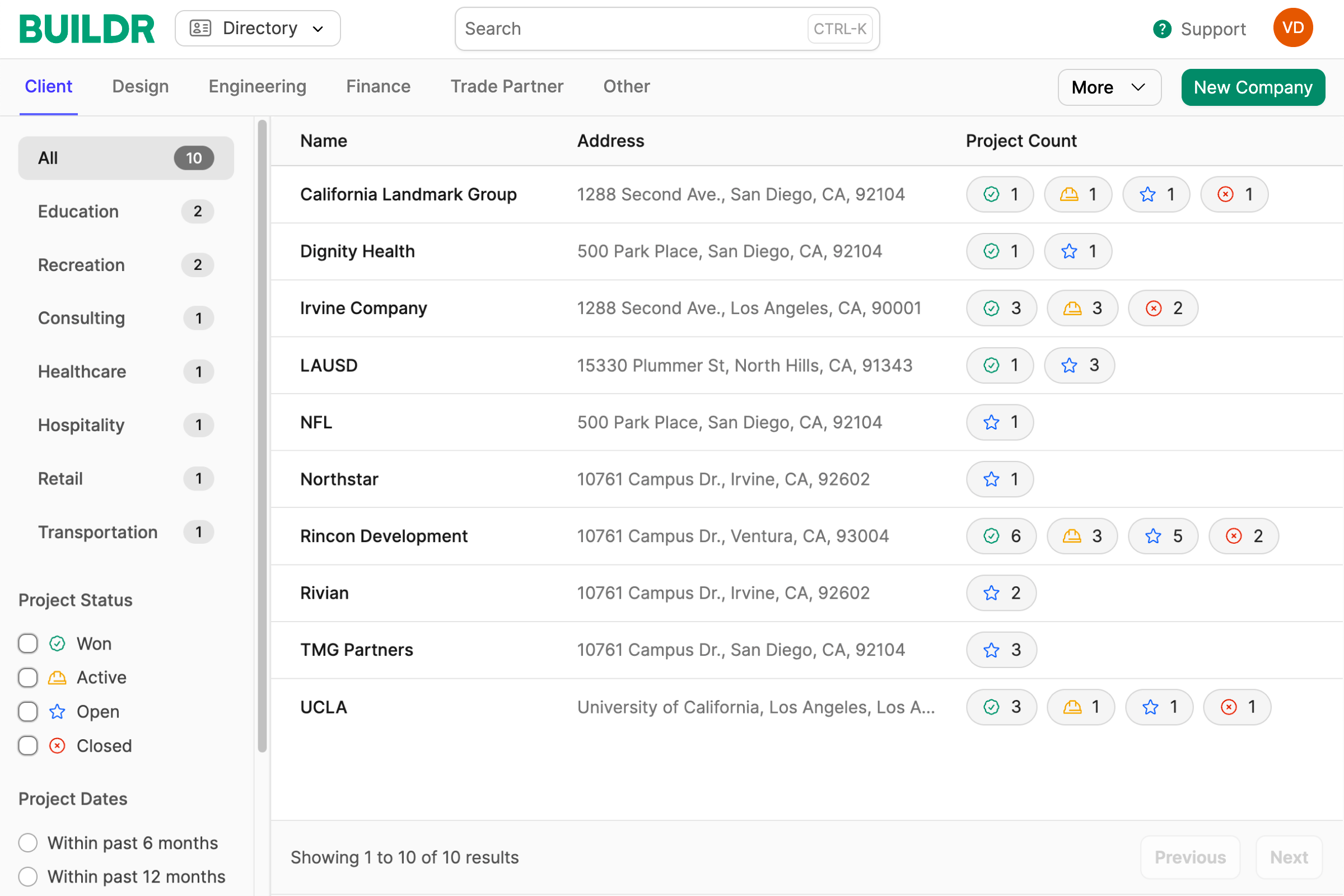Select Within past 6 months radio

pyautogui.click(x=28, y=843)
